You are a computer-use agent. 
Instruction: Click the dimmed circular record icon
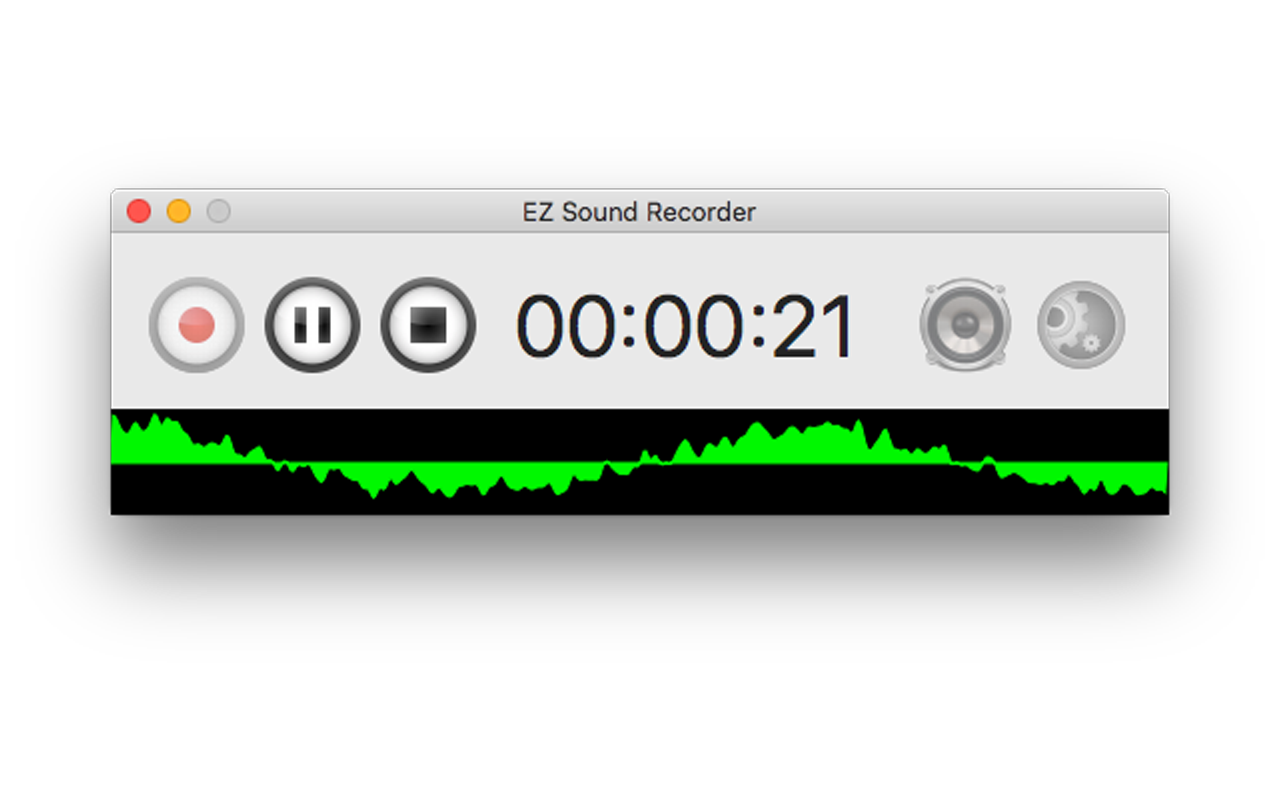point(197,325)
